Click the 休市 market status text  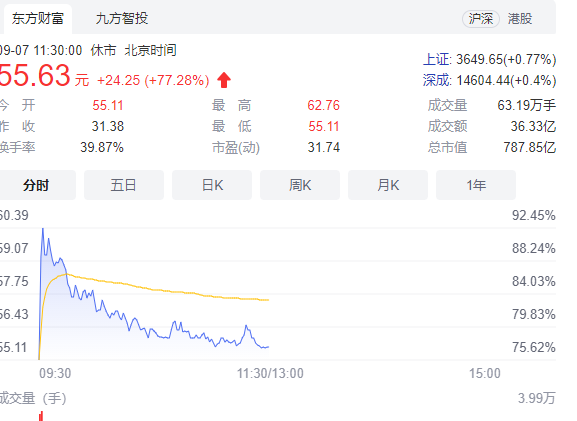pos(103,50)
